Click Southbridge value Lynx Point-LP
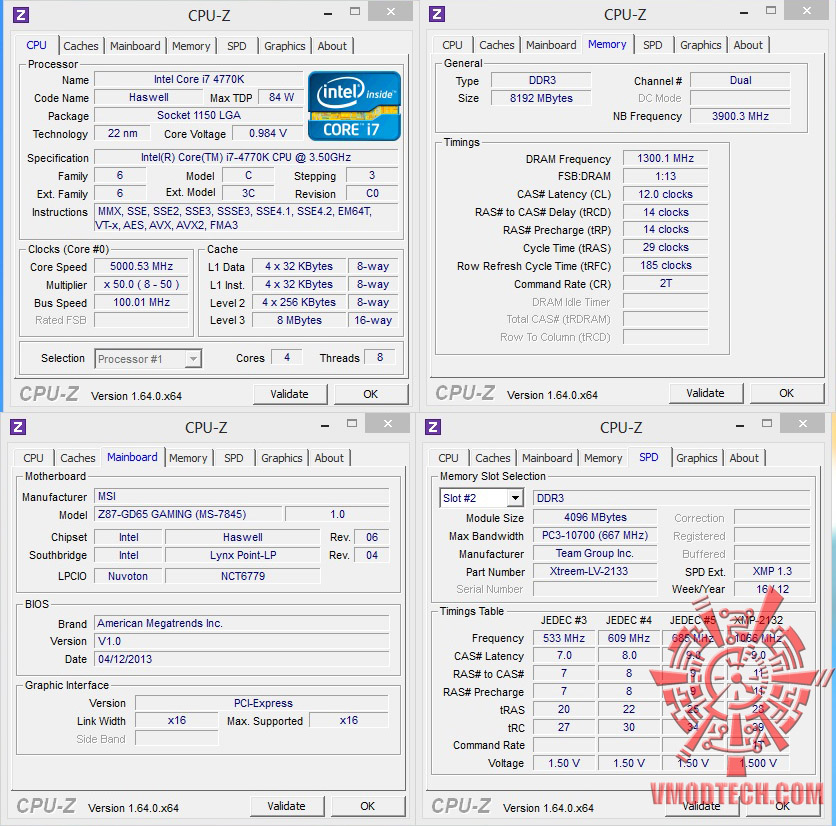 (243, 555)
